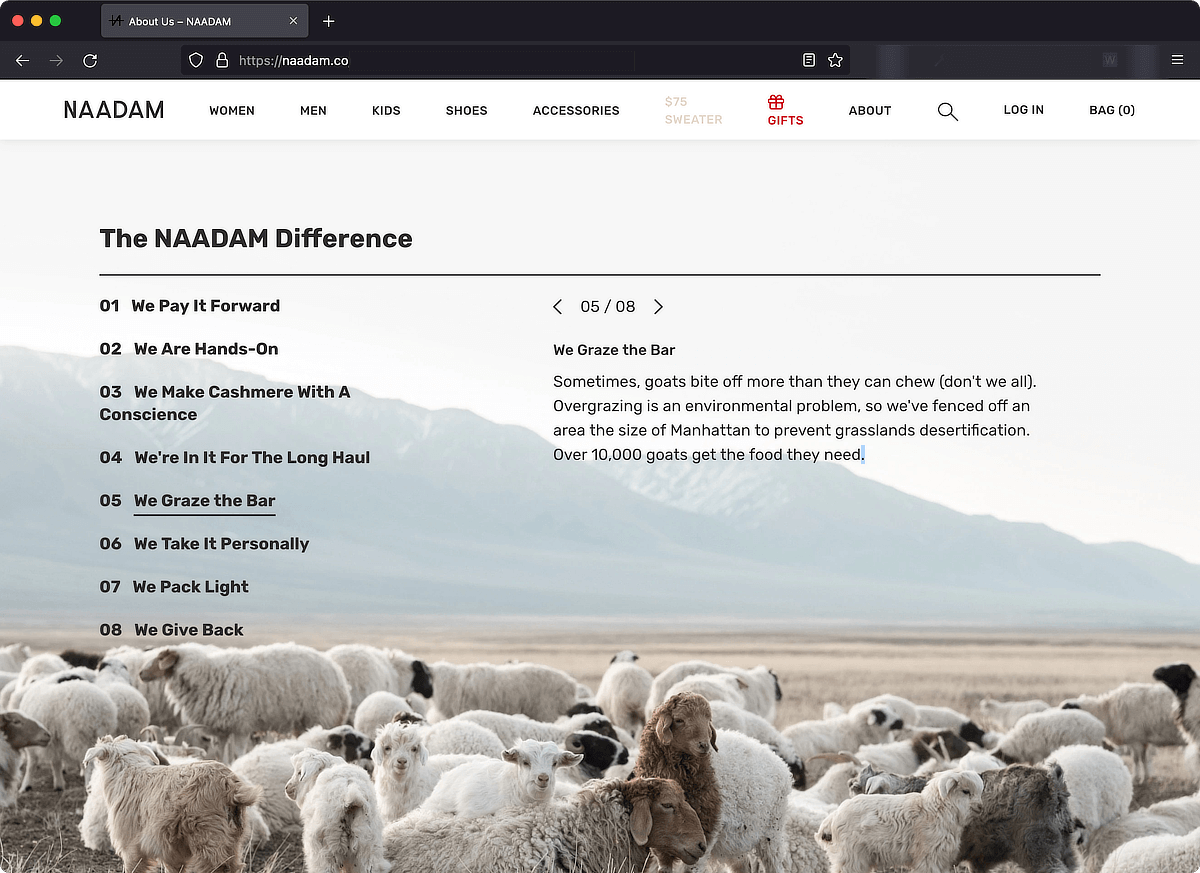Open the KIDS menu
This screenshot has width=1200, height=873.
(x=386, y=111)
